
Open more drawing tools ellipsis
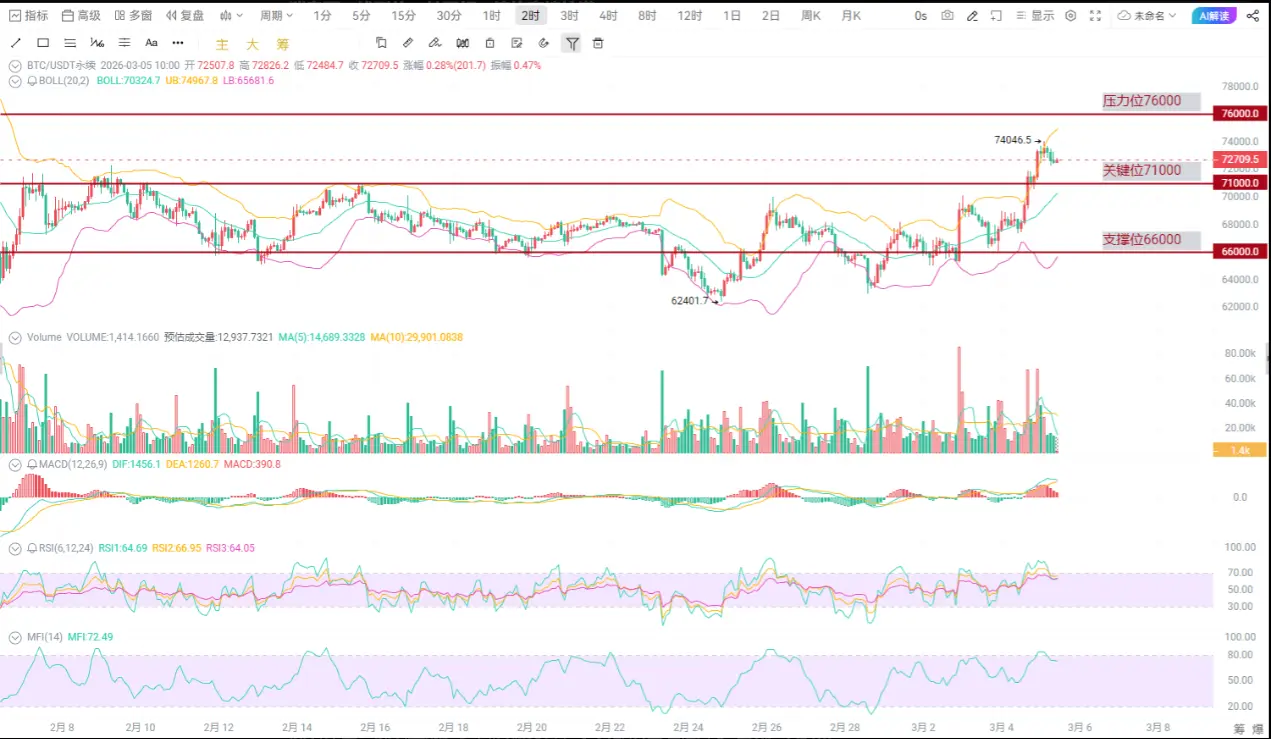coord(178,43)
